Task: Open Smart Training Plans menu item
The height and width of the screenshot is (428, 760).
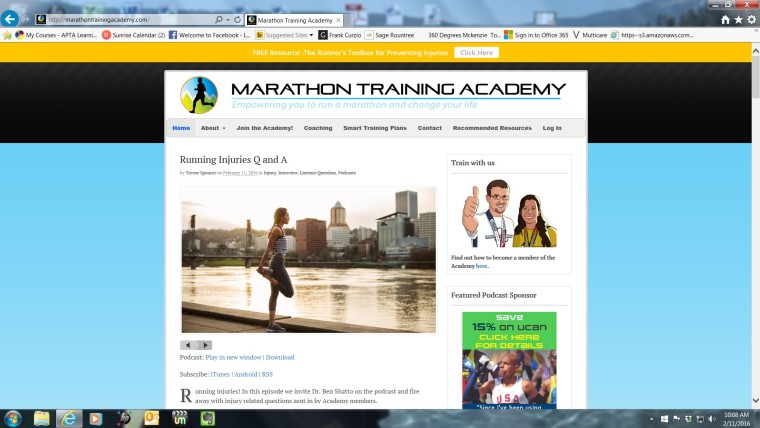Action: 375,128
